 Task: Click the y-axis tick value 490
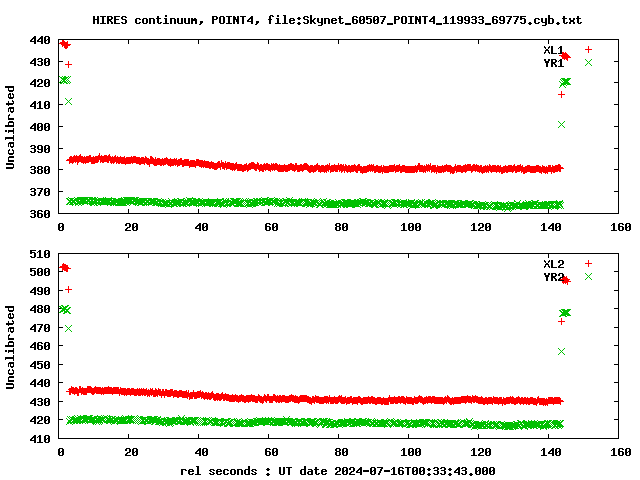point(40,291)
